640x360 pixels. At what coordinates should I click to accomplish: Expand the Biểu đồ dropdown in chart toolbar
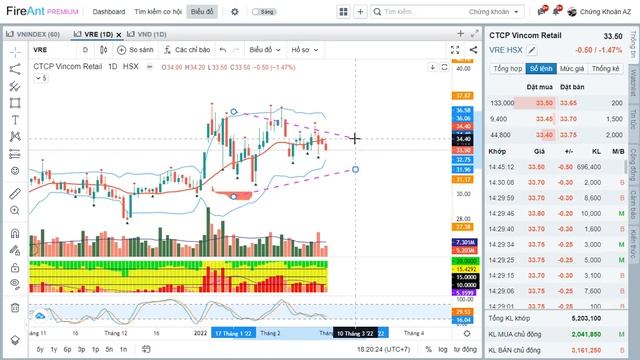[x=265, y=50]
